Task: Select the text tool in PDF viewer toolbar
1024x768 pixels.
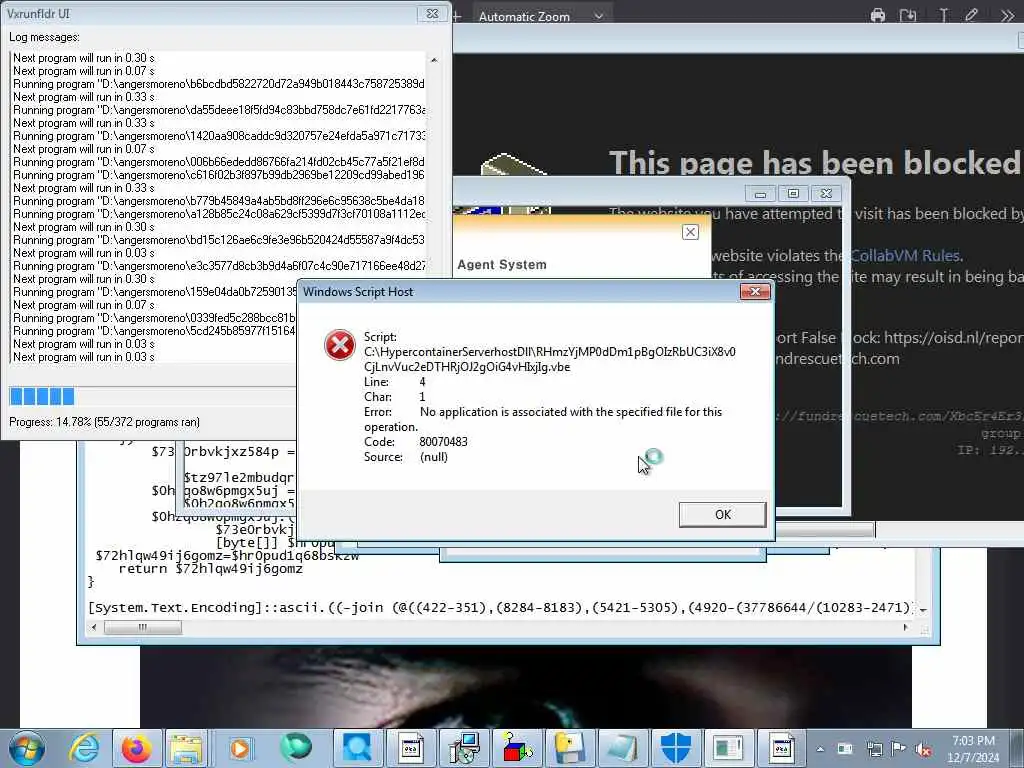Action: (943, 16)
